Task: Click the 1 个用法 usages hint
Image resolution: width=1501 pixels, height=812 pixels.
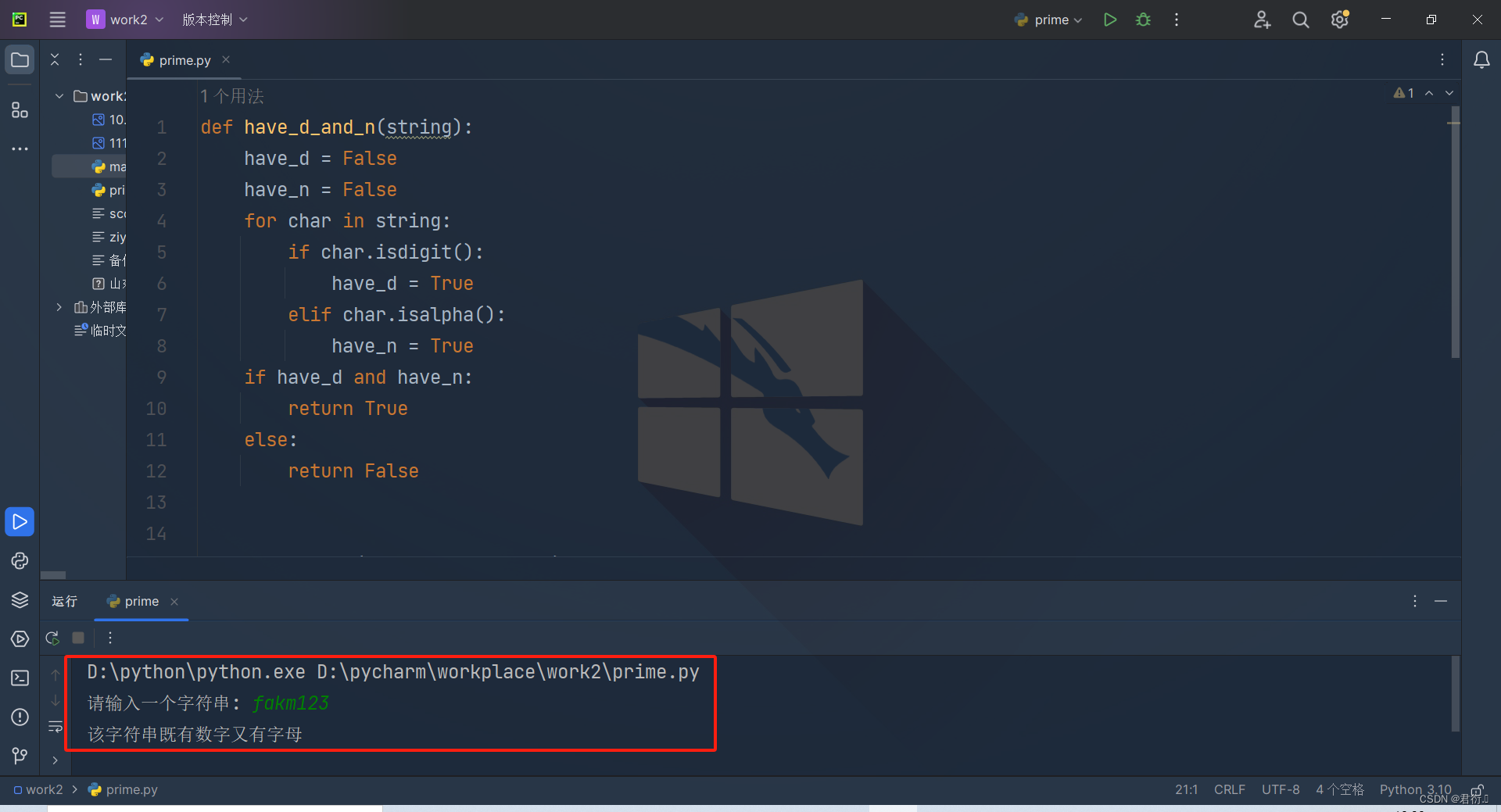Action: pyautogui.click(x=232, y=96)
